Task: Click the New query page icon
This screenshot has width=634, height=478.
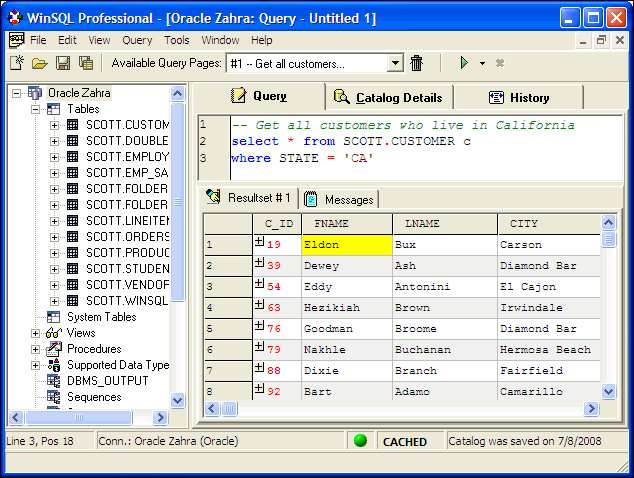Action: [x=17, y=63]
